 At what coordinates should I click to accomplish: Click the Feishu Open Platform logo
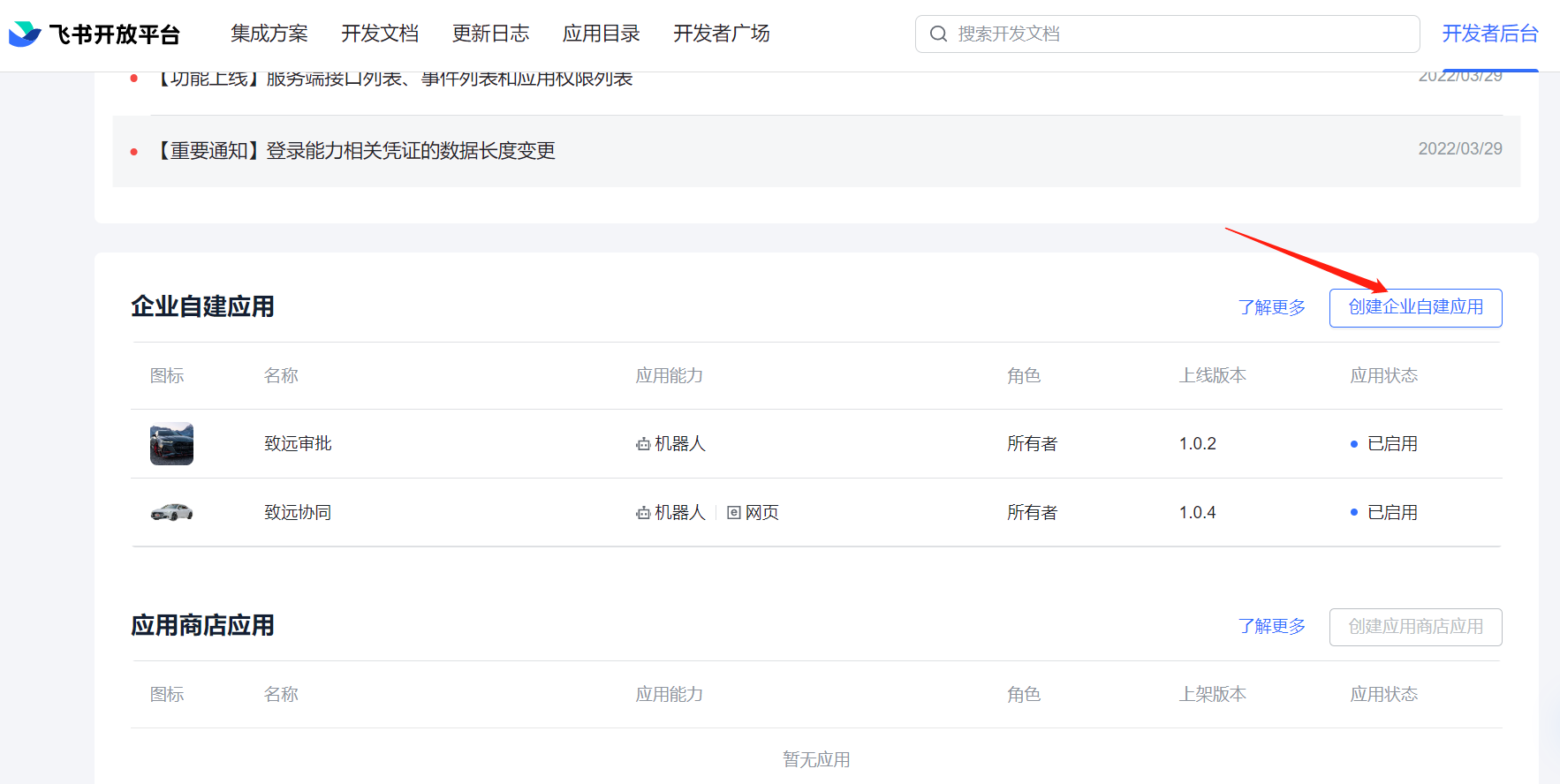pos(95,34)
